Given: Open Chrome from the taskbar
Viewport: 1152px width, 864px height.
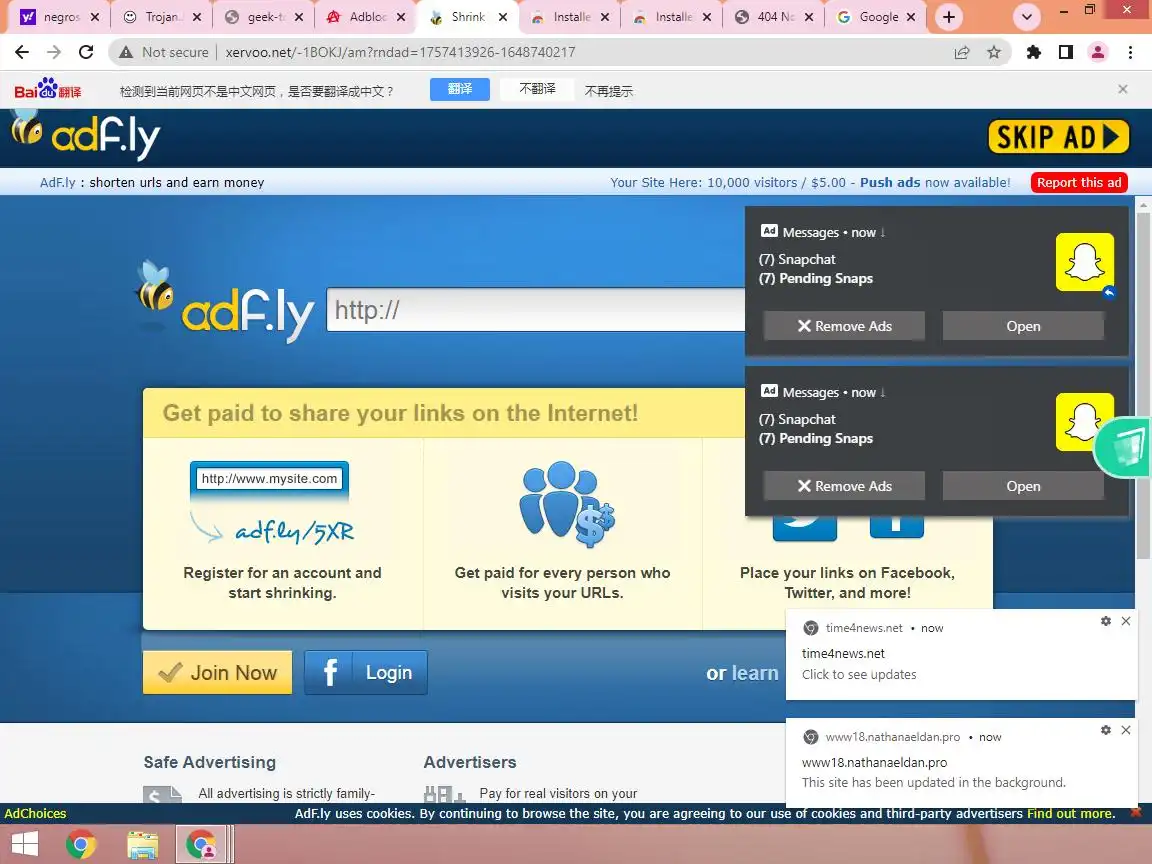Looking at the screenshot, I should [81, 844].
